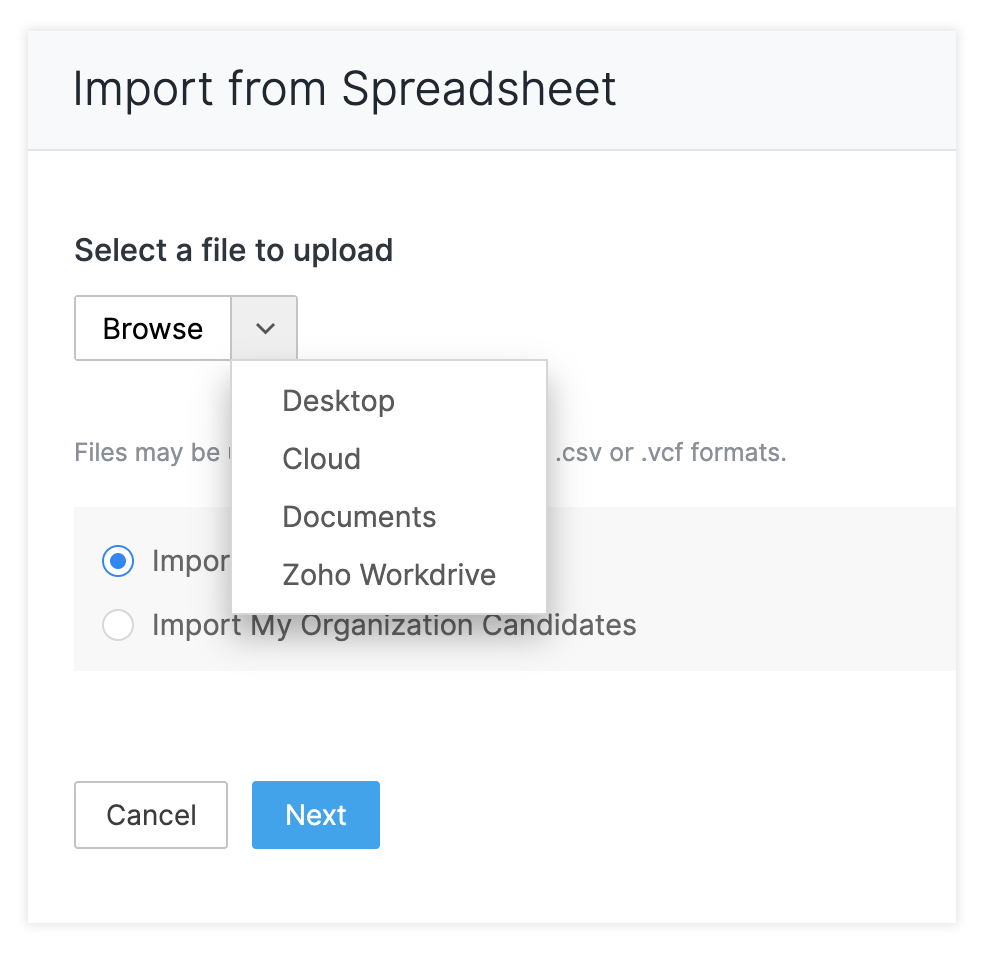Click the Import from Spreadsheet heading
Image resolution: width=984 pixels, height=954 pixels.
point(344,89)
